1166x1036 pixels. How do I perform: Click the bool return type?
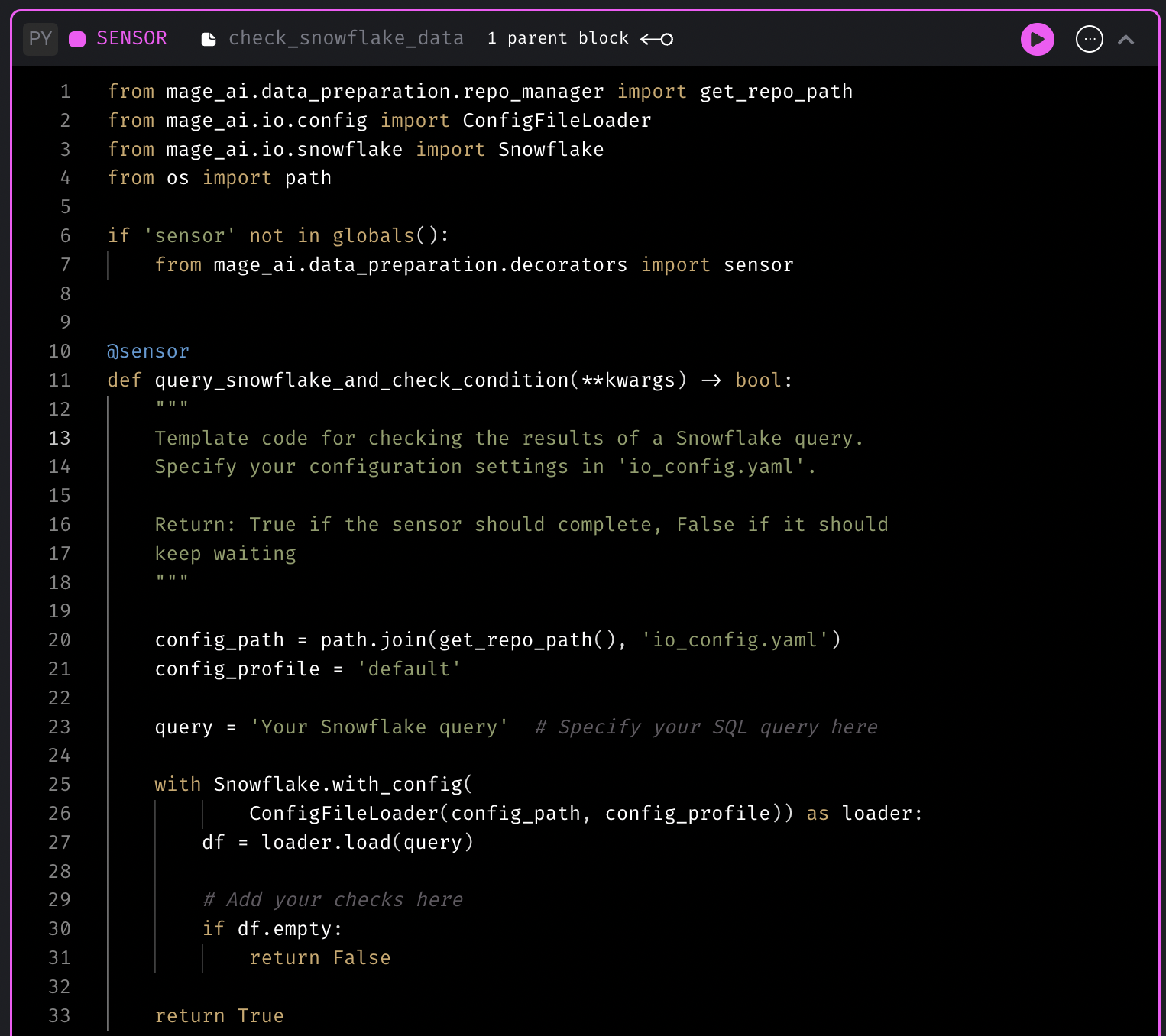click(x=759, y=380)
